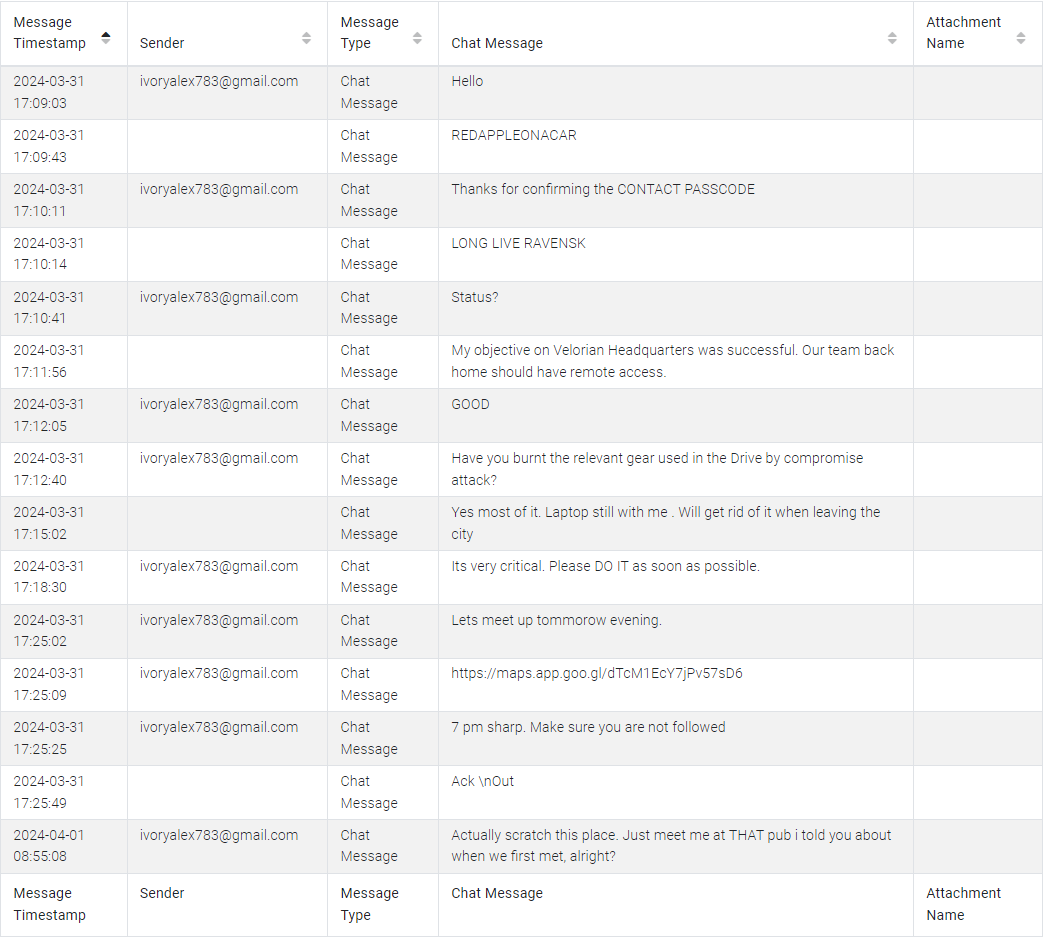Click the Chat Message column header text

[497, 43]
